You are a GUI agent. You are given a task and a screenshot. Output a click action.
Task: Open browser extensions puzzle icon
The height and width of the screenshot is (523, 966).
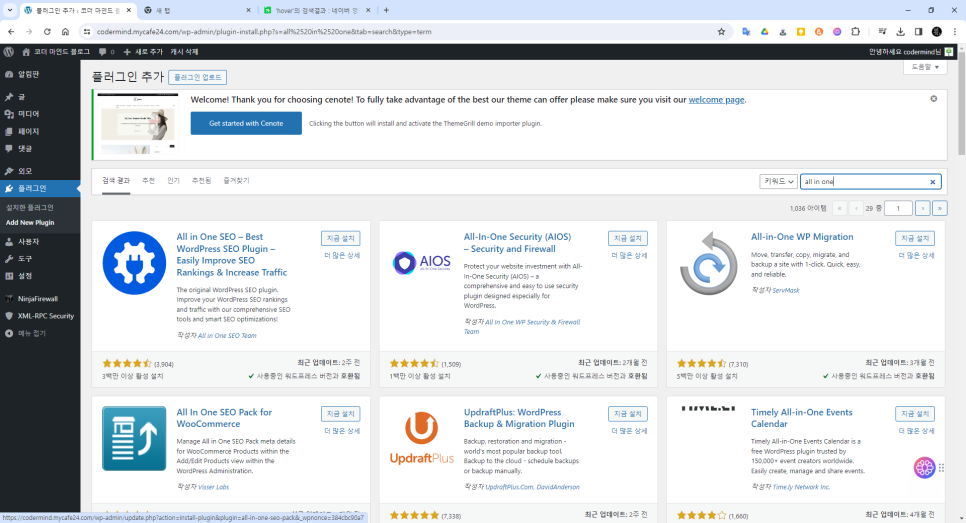(x=856, y=31)
